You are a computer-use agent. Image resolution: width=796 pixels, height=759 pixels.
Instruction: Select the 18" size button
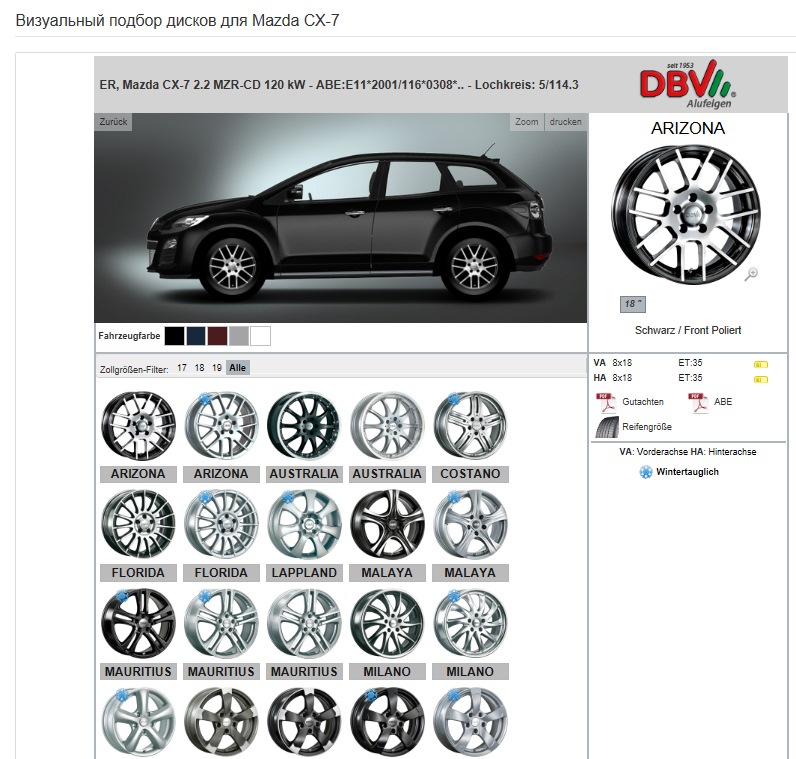pyautogui.click(x=633, y=304)
